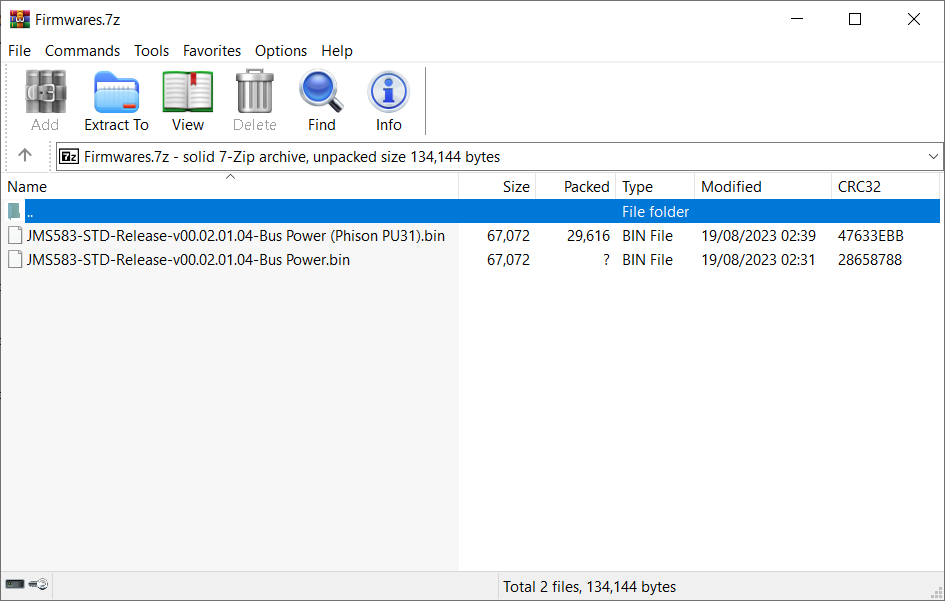Open Extract To from the toolbar
Image resolution: width=945 pixels, height=601 pixels.
click(116, 92)
